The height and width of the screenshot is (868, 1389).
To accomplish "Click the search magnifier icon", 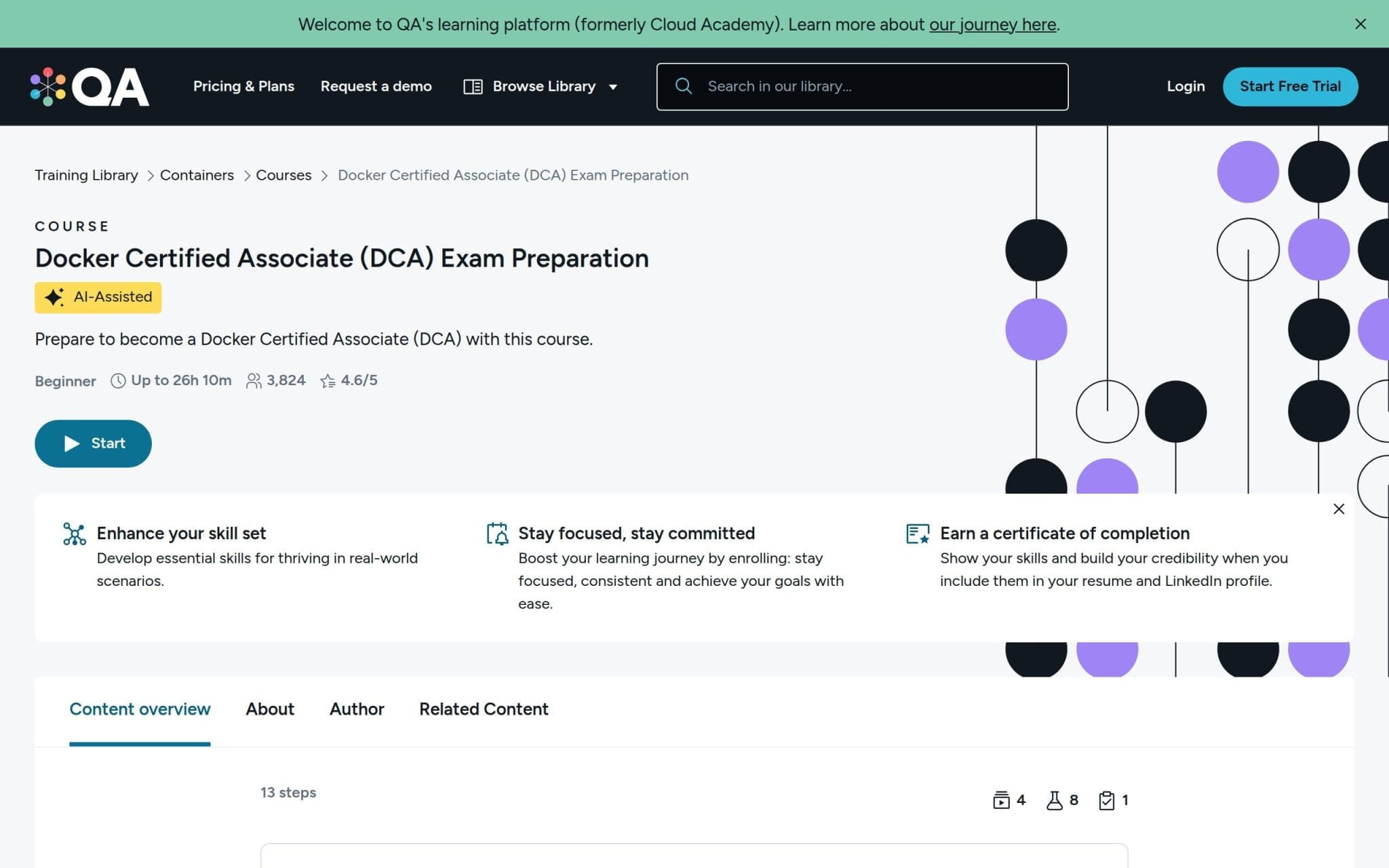I will pos(682,86).
